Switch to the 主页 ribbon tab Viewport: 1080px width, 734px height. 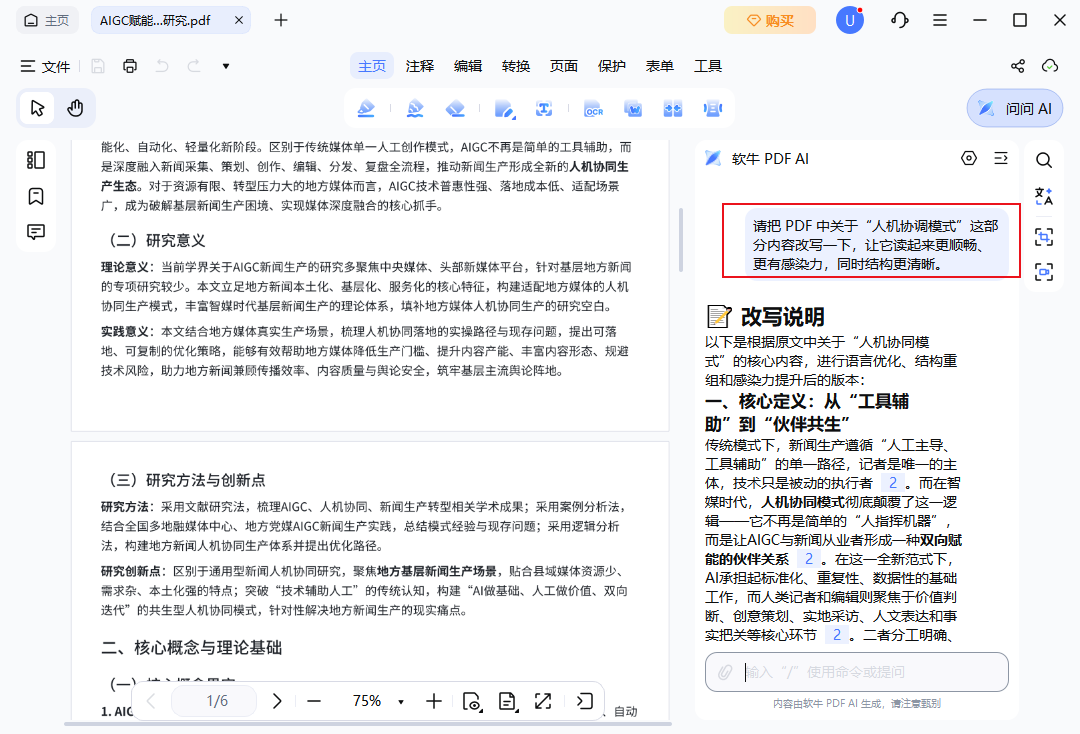372,66
